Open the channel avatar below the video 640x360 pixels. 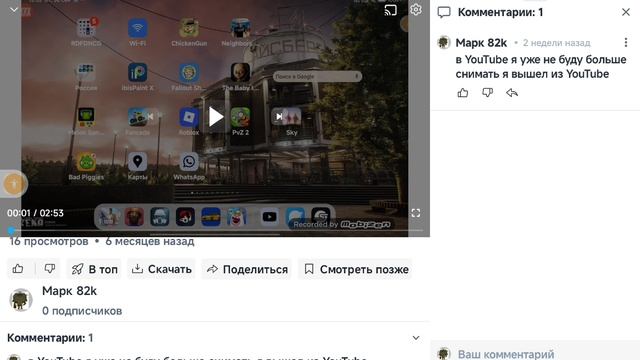(20, 300)
